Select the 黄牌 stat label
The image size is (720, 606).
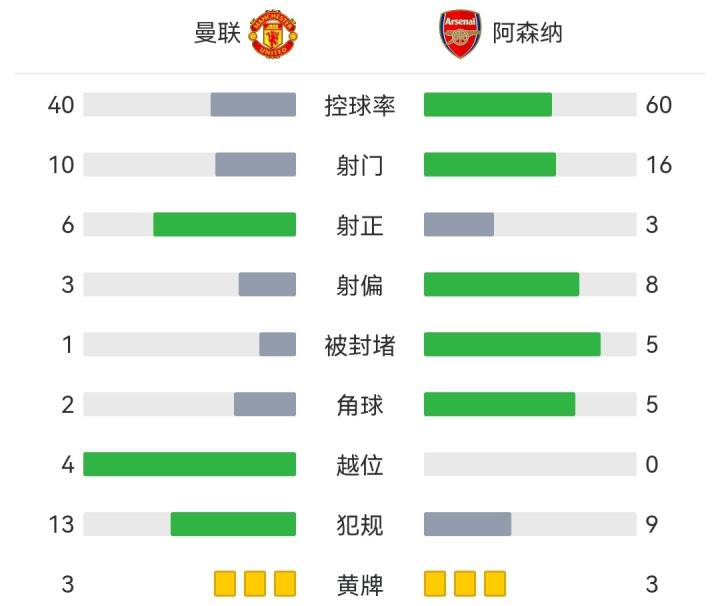[x=360, y=585]
